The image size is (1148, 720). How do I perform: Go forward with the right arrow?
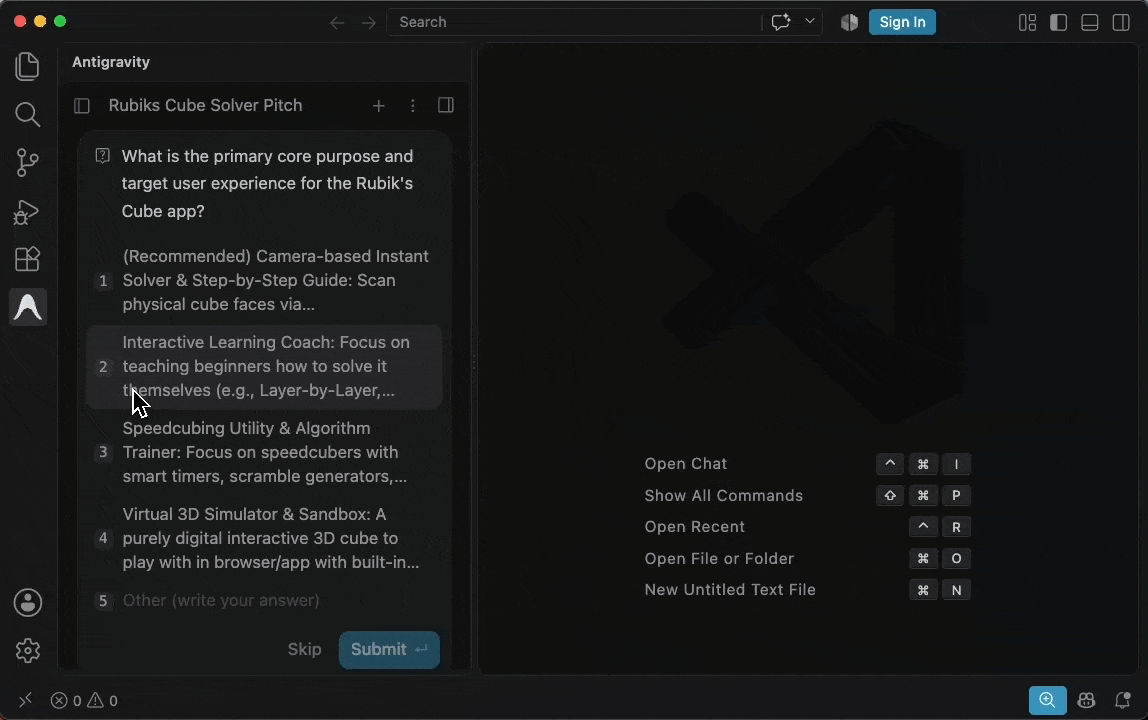click(x=368, y=23)
